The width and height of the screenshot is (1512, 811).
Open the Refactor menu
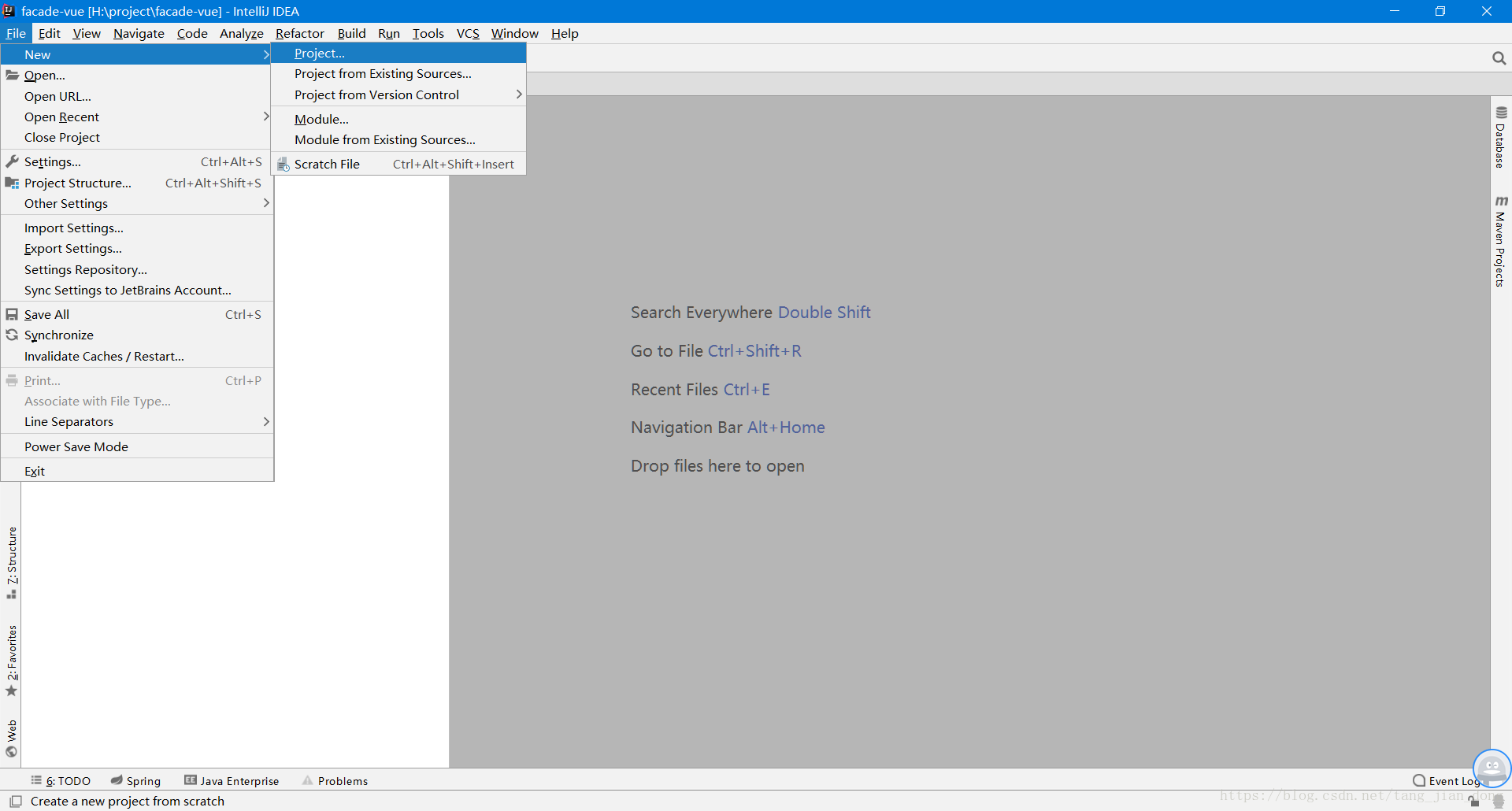tap(300, 33)
